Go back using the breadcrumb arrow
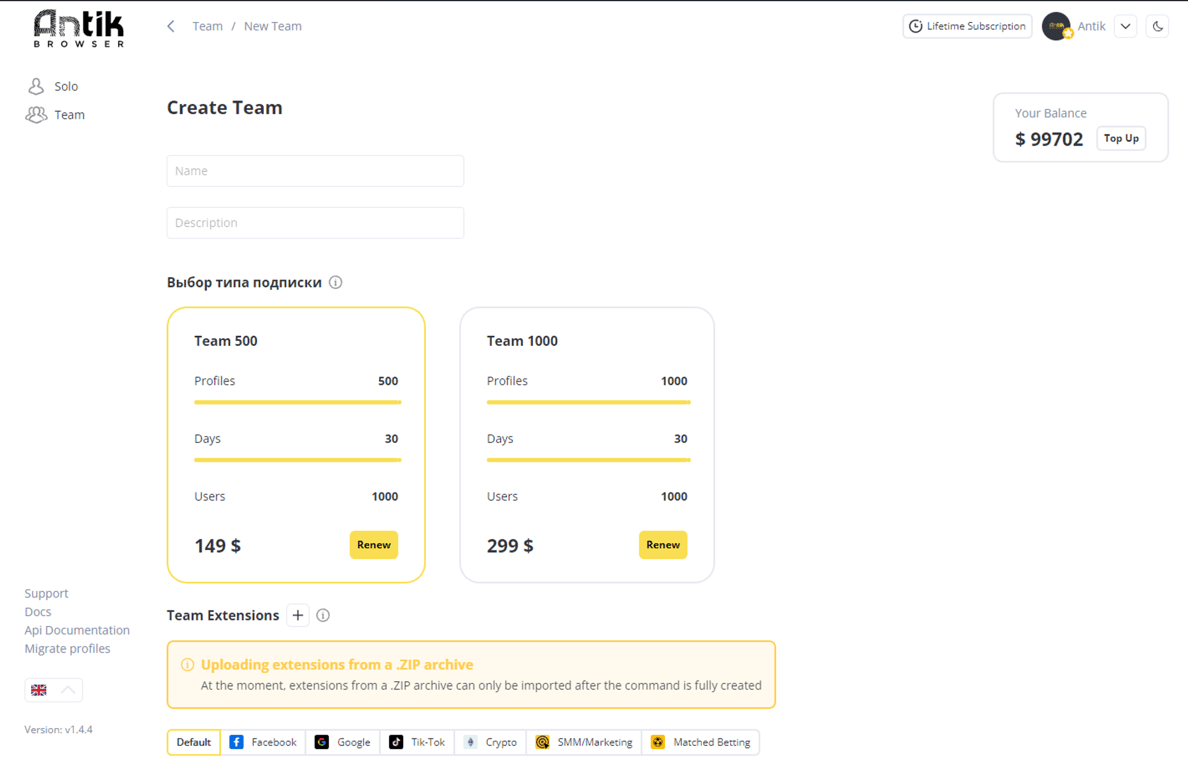The height and width of the screenshot is (768, 1188). click(x=171, y=27)
